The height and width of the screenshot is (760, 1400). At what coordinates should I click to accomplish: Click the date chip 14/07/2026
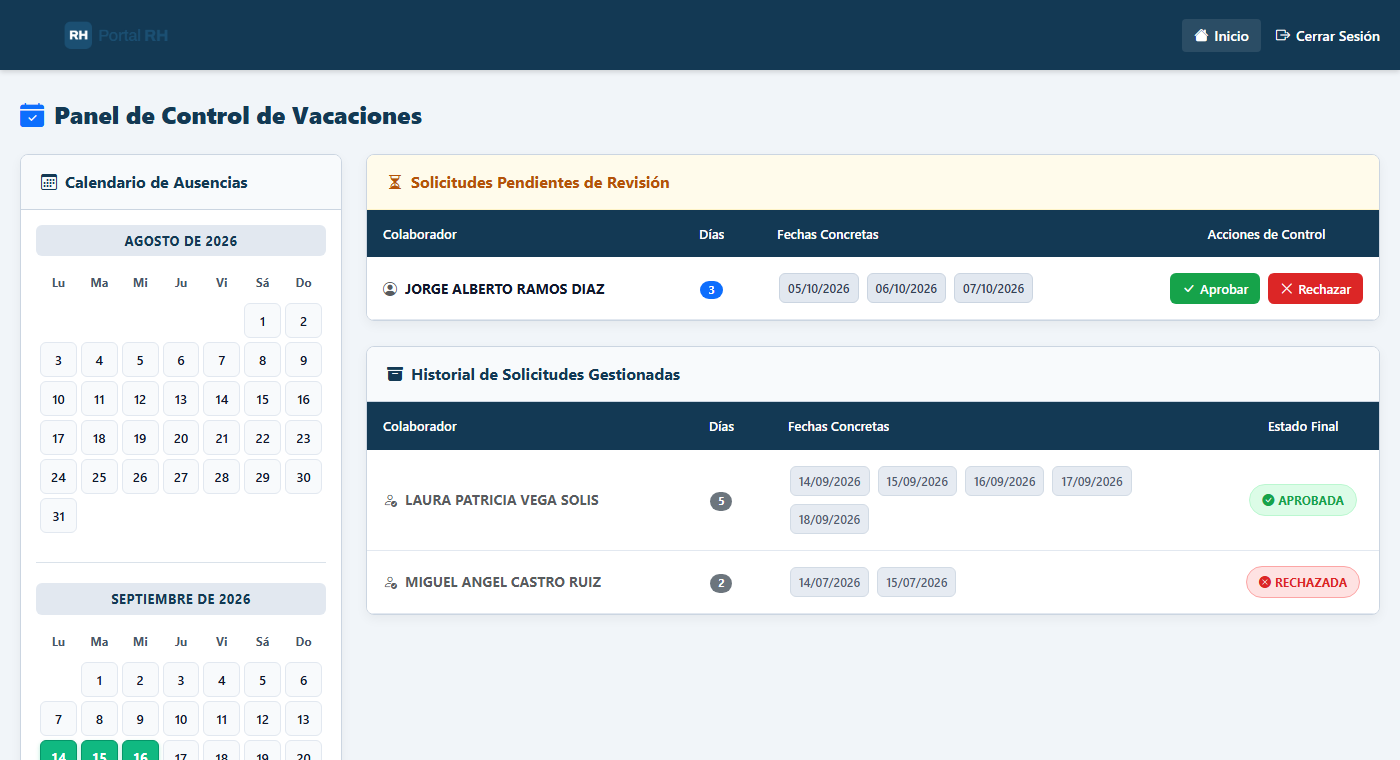click(829, 582)
